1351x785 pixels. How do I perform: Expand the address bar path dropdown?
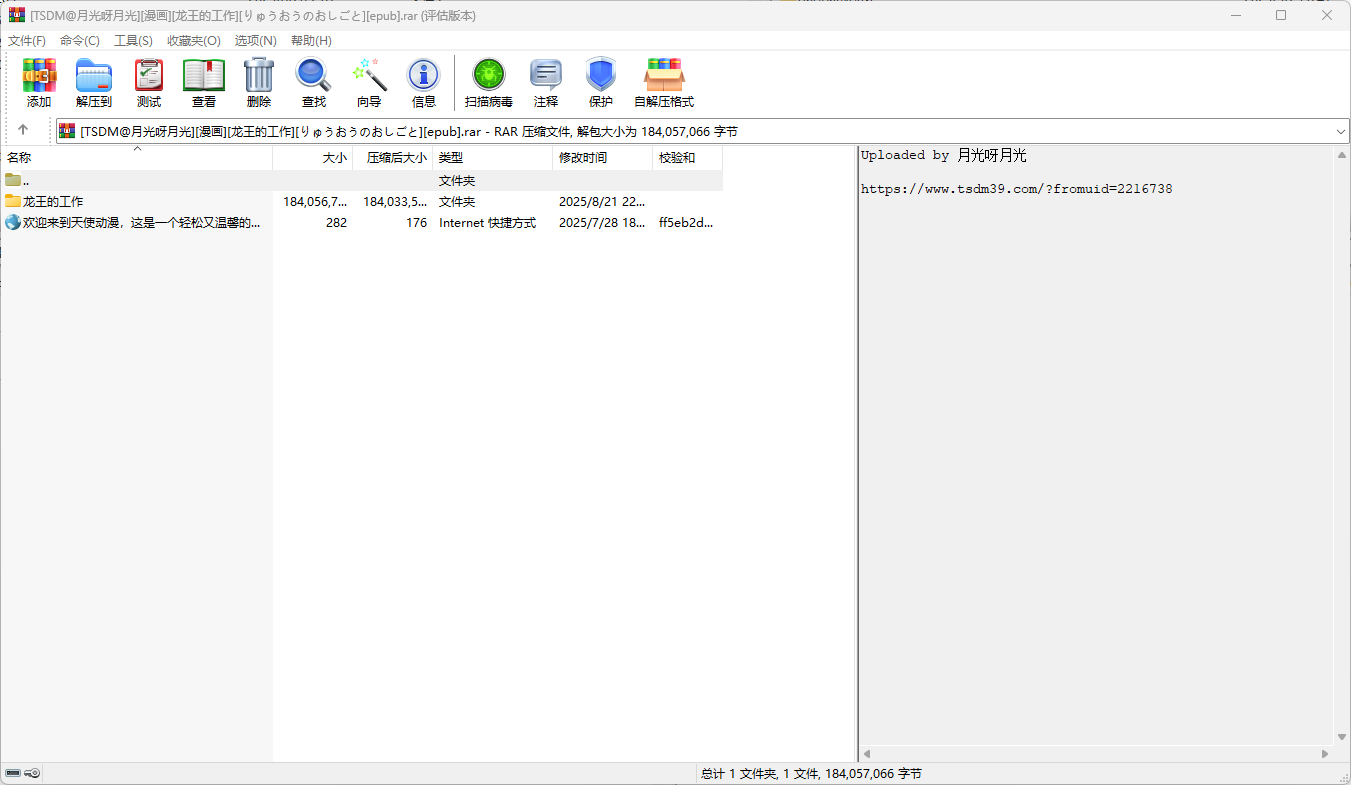1340,131
